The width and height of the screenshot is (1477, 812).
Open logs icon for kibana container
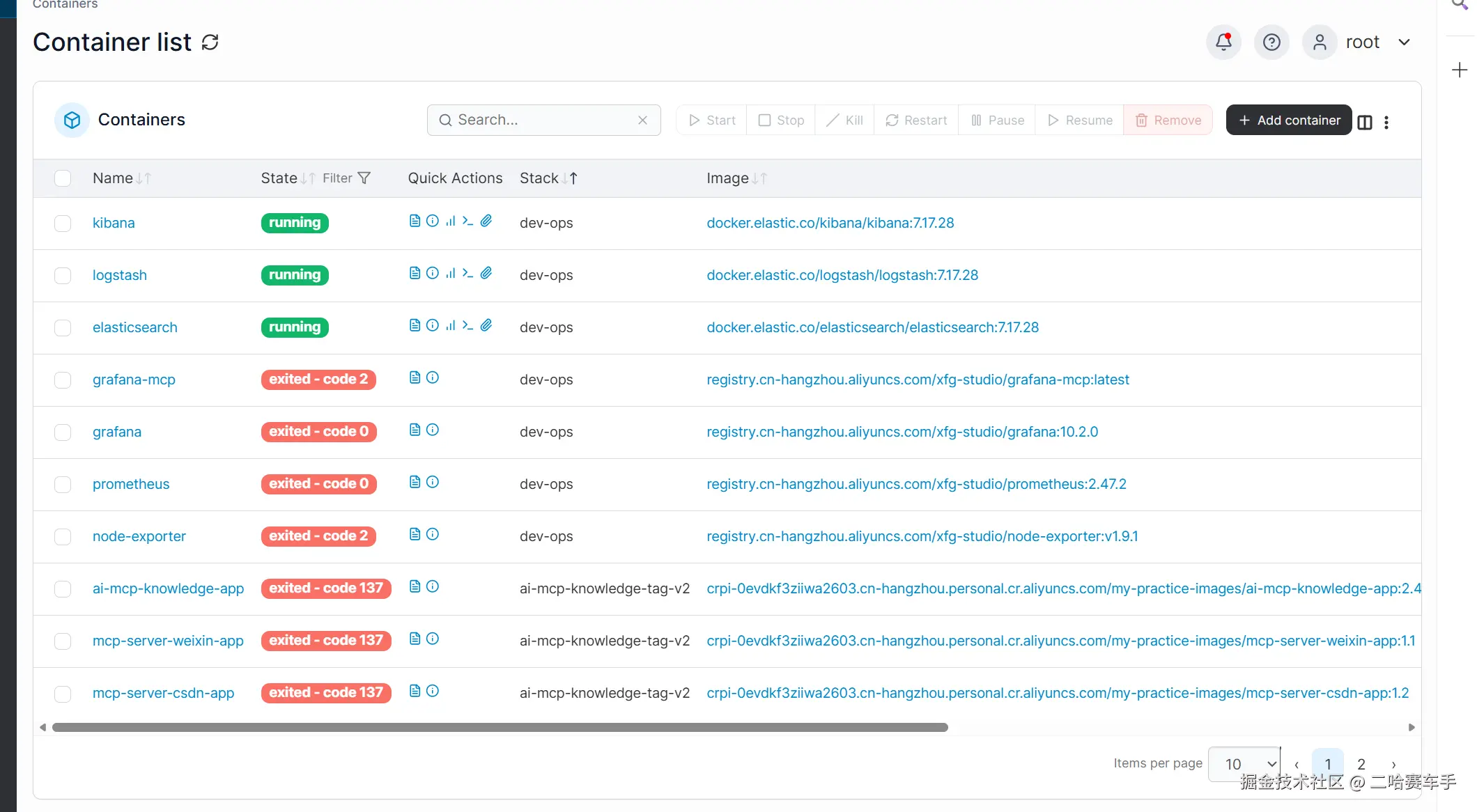click(x=415, y=221)
